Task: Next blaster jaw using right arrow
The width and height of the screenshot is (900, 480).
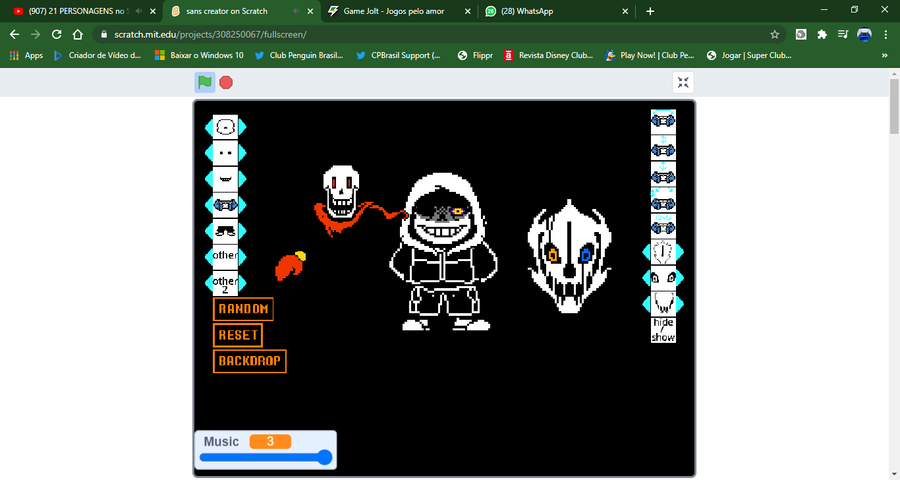Action: click(680, 304)
